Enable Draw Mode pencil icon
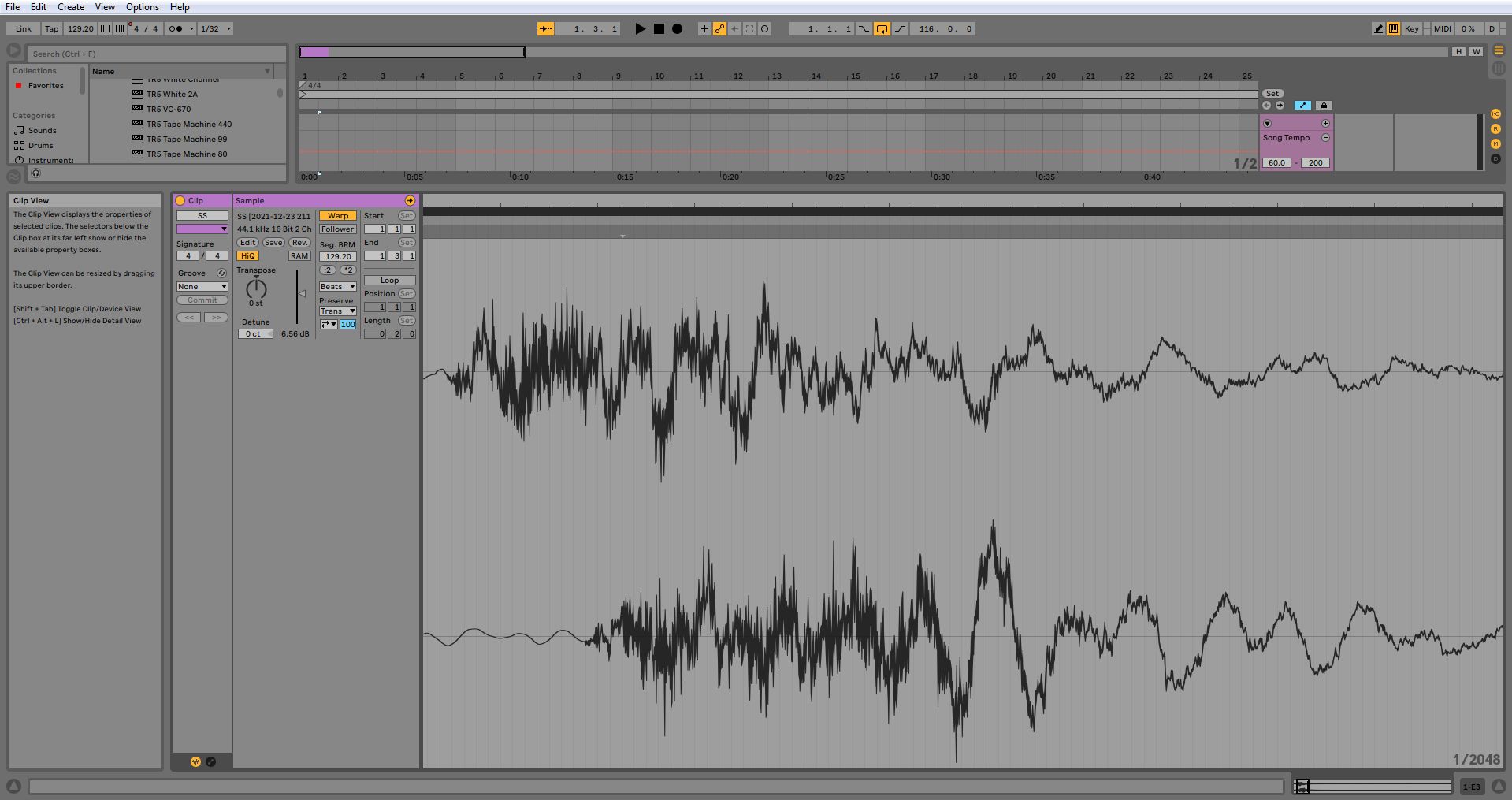 pyautogui.click(x=1378, y=29)
